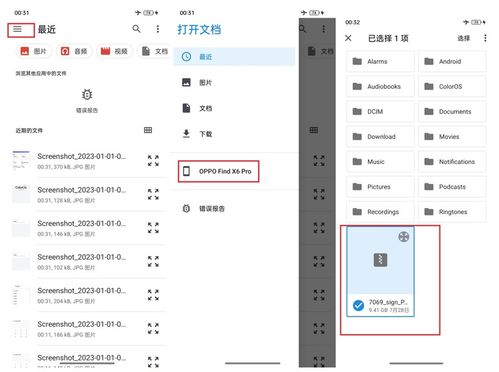Viewport: 499px width, 372px height.
Task: Expand the first Screenshot file preview
Action: 153,160
